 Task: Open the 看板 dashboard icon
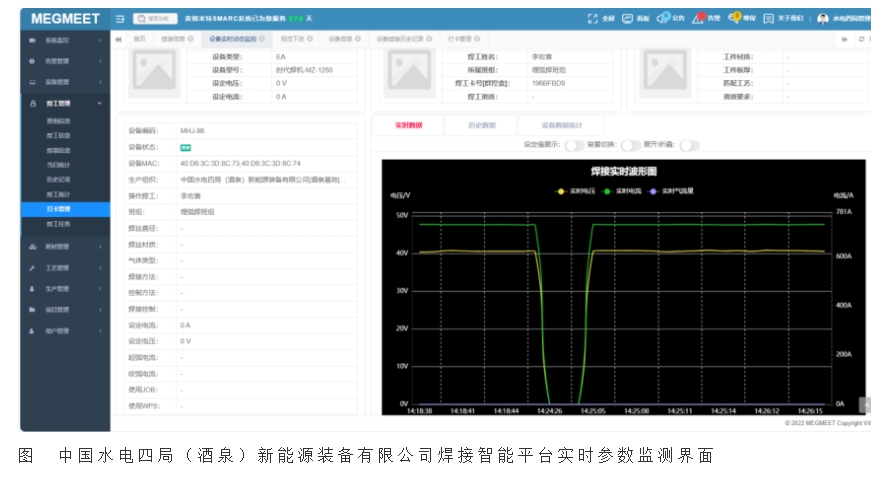tap(628, 18)
